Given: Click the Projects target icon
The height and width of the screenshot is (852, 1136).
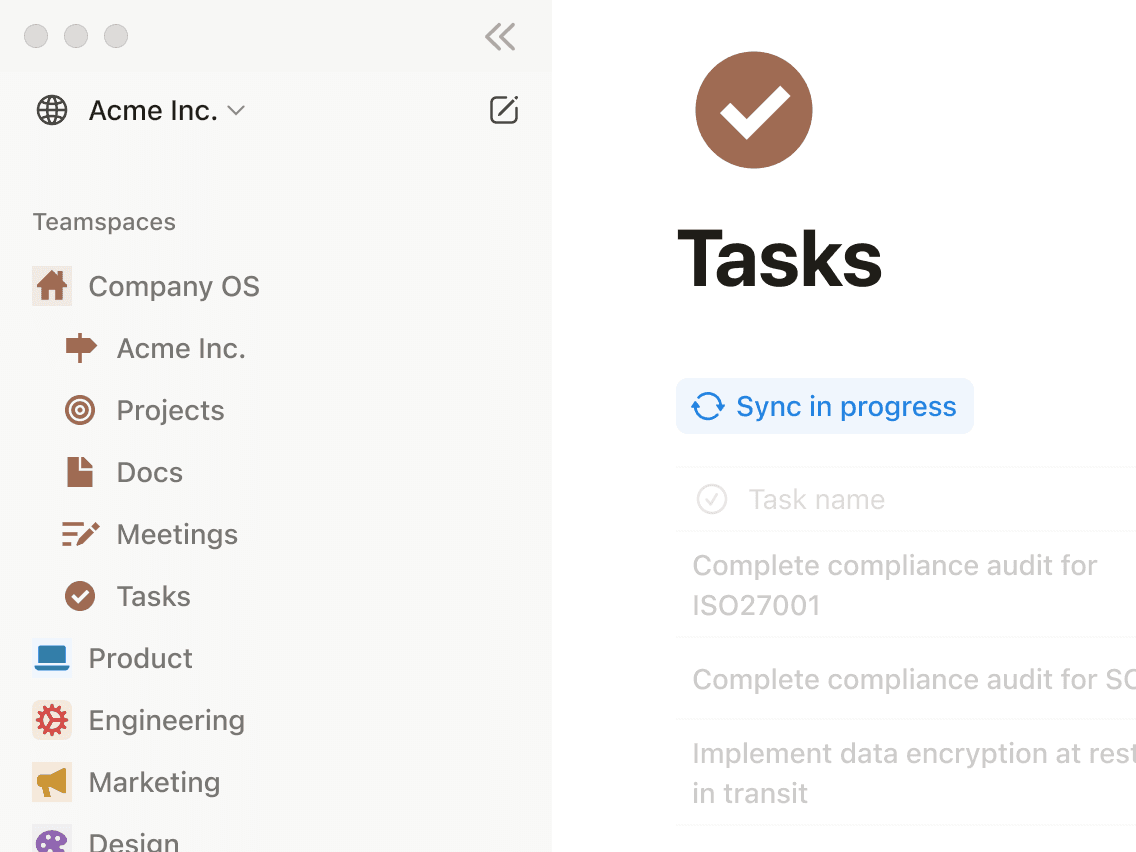Looking at the screenshot, I should pyautogui.click(x=79, y=410).
